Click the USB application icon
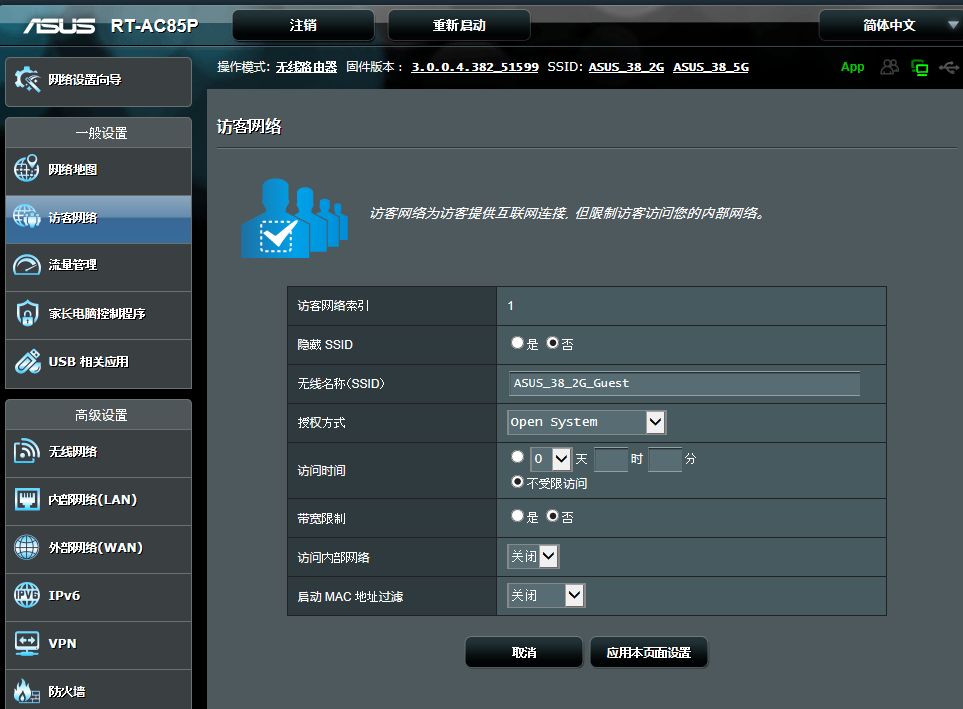Viewport: 963px width, 709px height. pyautogui.click(x=27, y=361)
